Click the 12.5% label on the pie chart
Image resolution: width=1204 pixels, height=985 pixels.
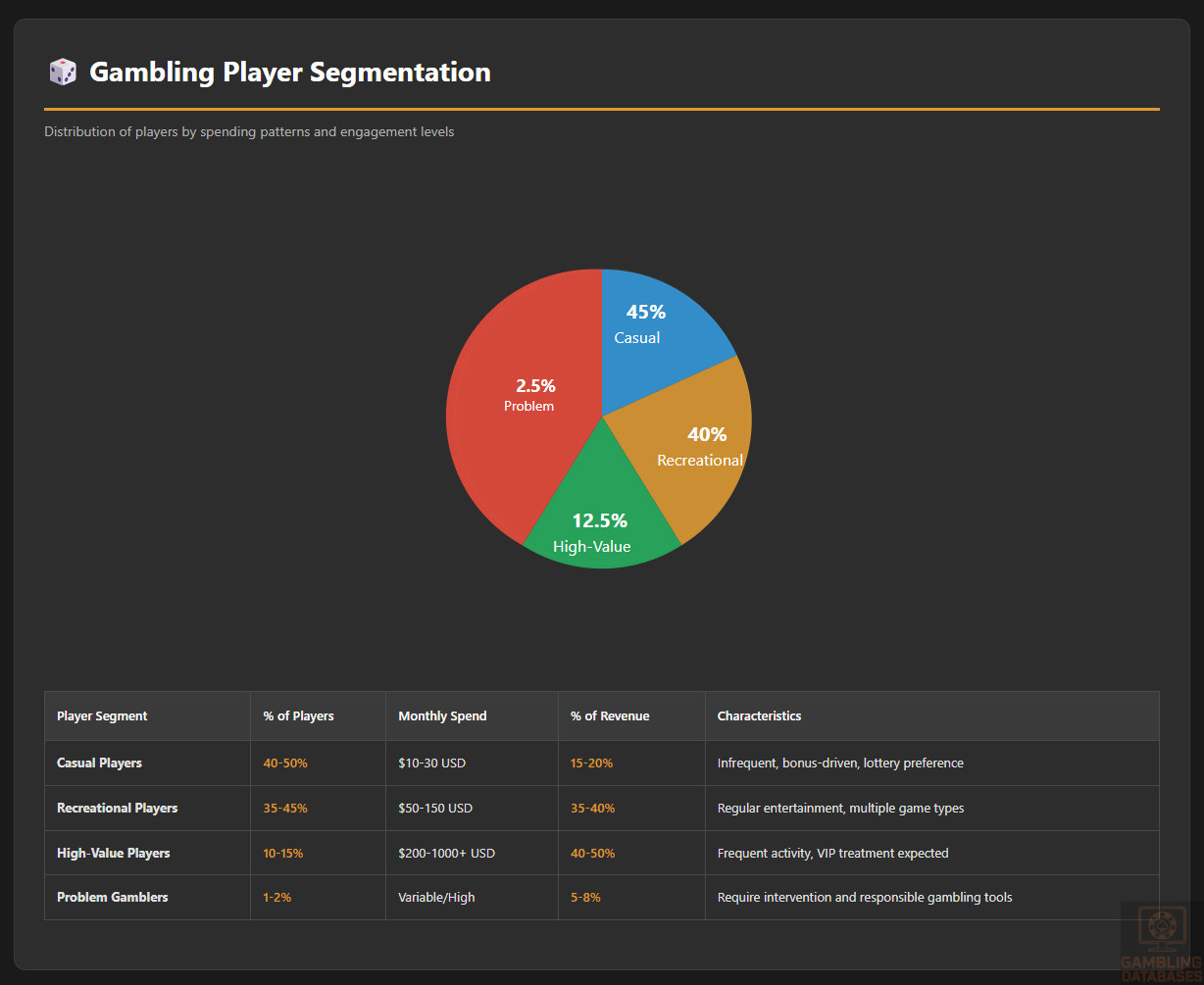tap(599, 521)
